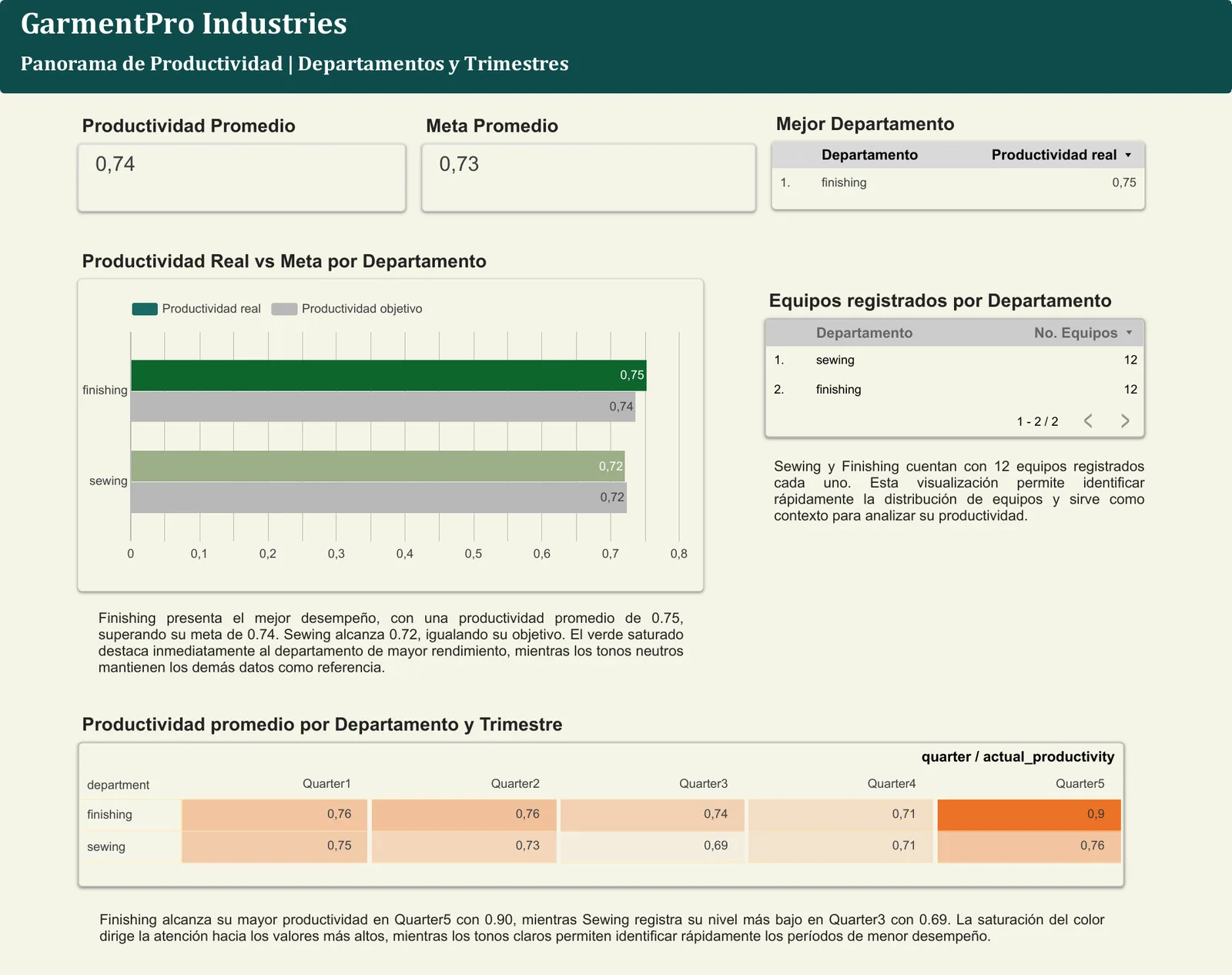The height and width of the screenshot is (975, 1232).
Task: Select finishing row in Mejor Departamento table
Action: [x=958, y=183]
